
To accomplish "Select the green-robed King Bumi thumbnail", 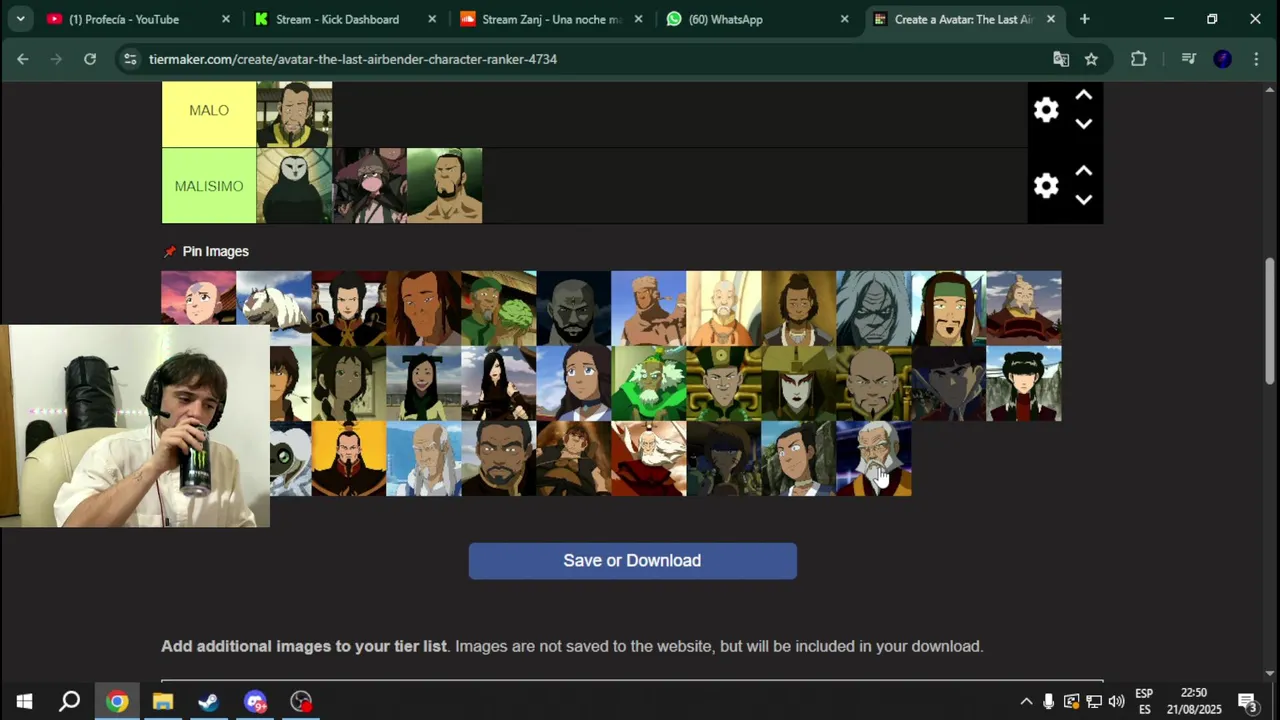I will (x=649, y=383).
